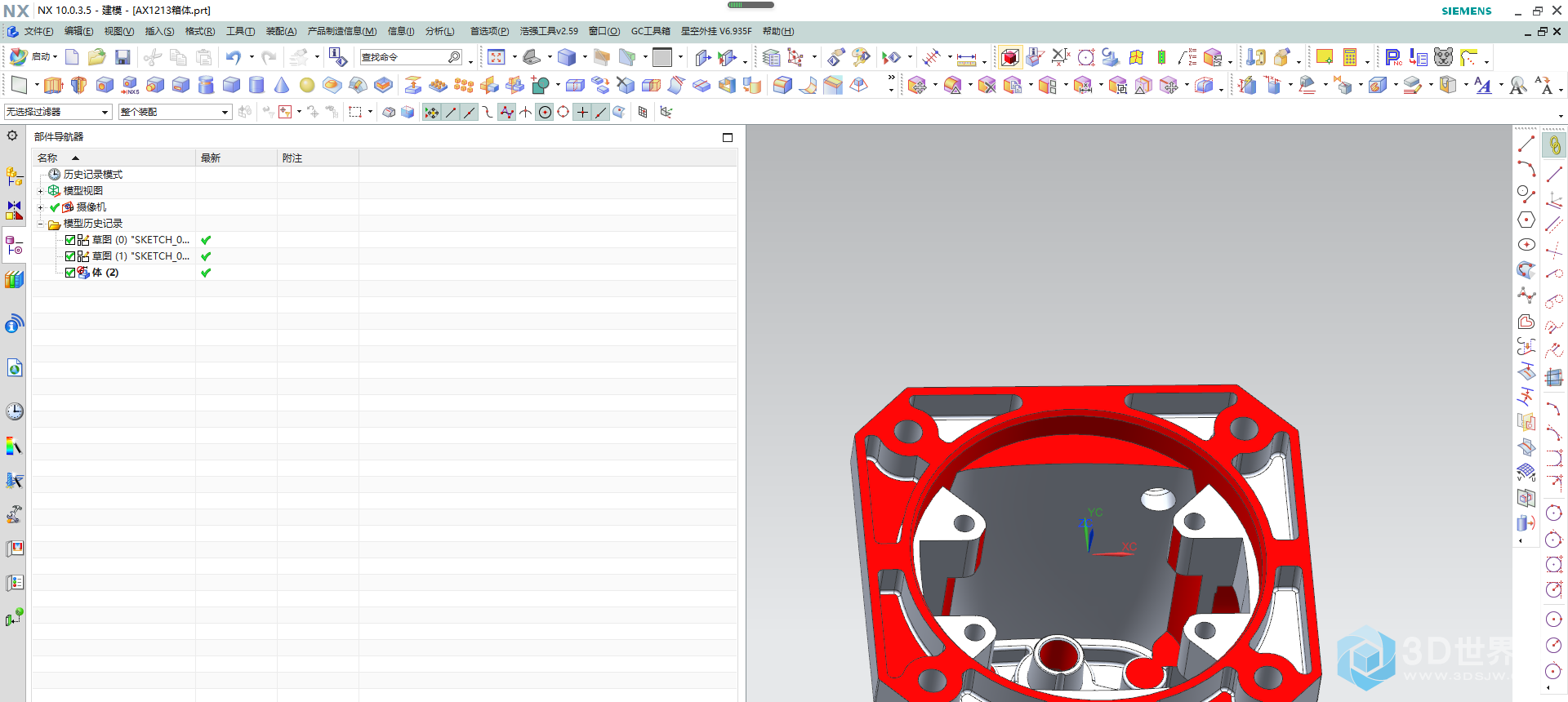Save the part with the floppy disk icon
The image size is (1568, 702).
point(122,57)
